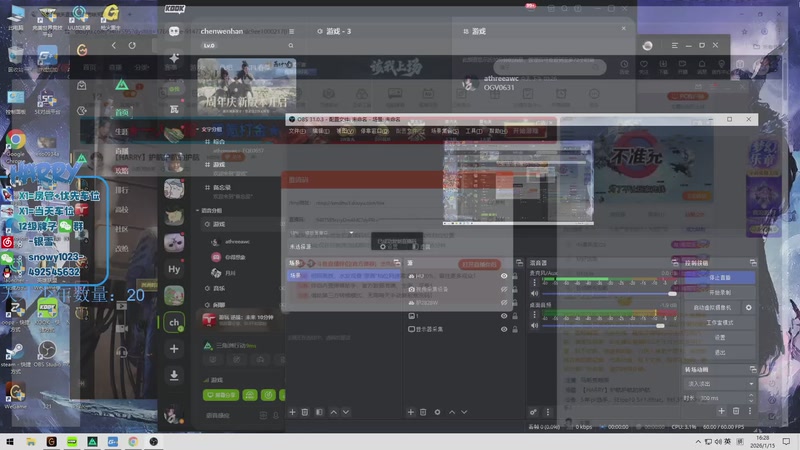800x450 pixels.
Task: Open OBS 文件 menu
Action: pyautogui.click(x=297, y=131)
